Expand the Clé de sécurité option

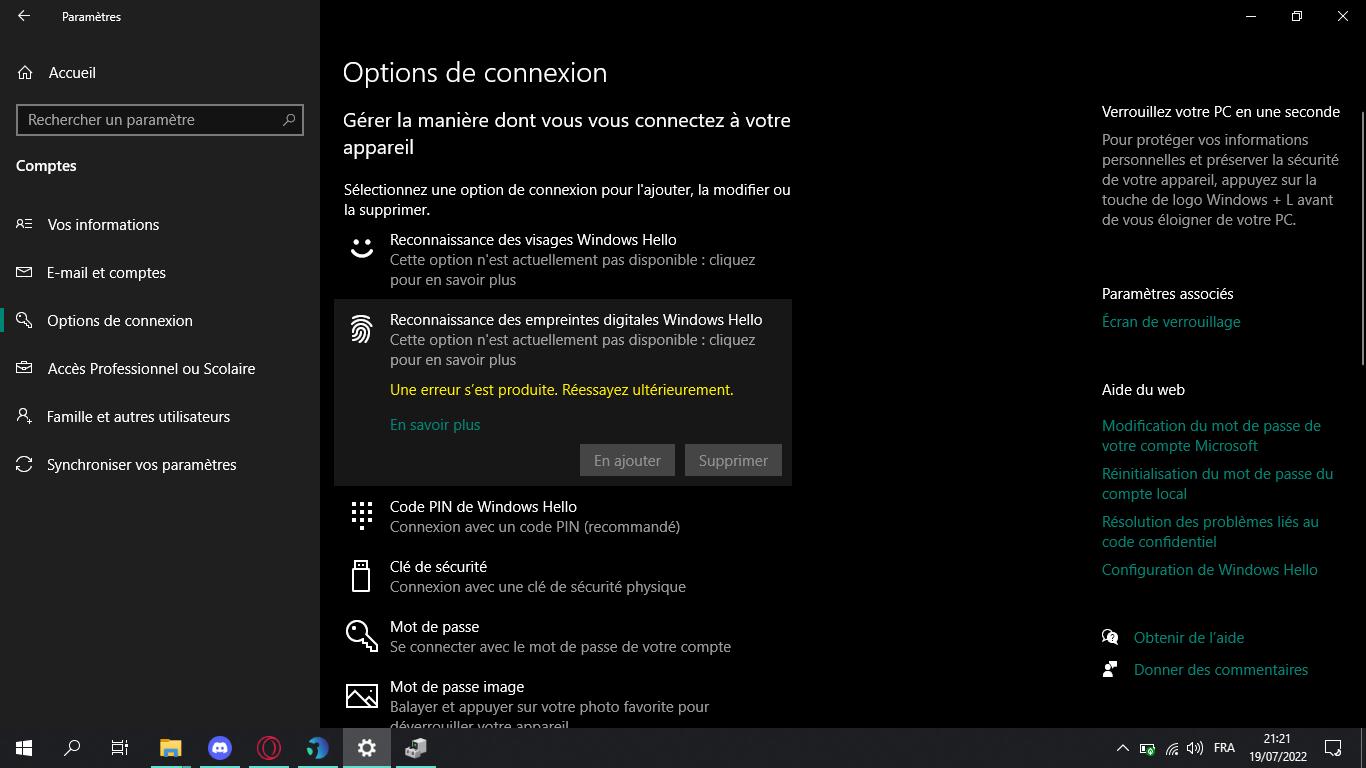(563, 577)
